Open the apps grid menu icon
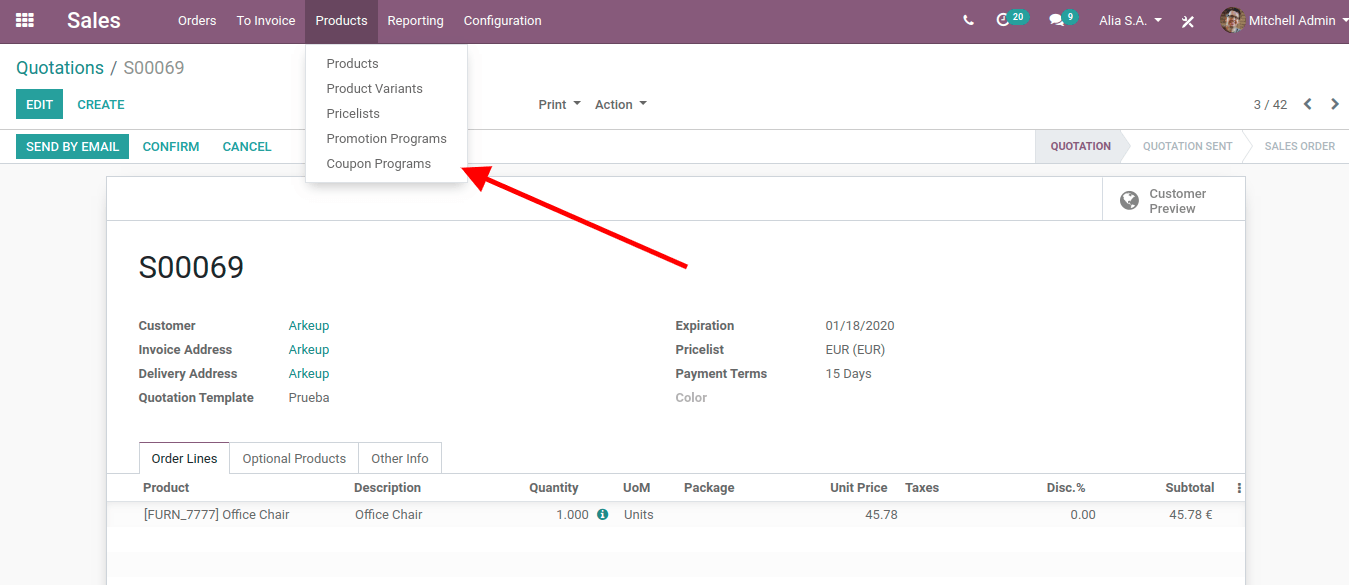1349x585 pixels. (x=25, y=20)
